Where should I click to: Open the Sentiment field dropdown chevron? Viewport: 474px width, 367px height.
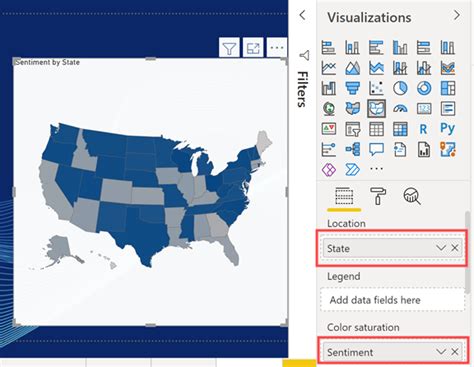pyautogui.click(x=441, y=352)
